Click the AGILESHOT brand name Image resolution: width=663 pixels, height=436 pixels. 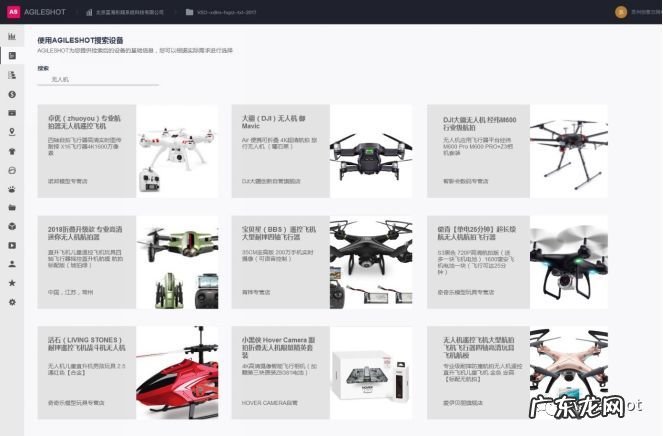coord(45,12)
